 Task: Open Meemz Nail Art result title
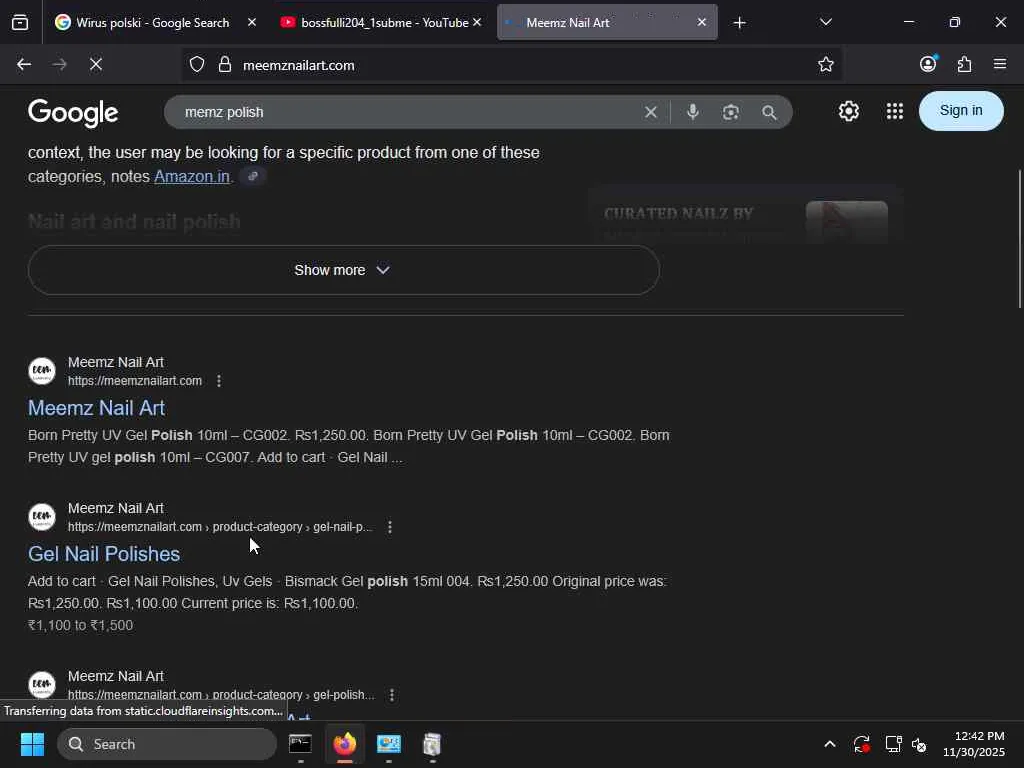[96, 408]
